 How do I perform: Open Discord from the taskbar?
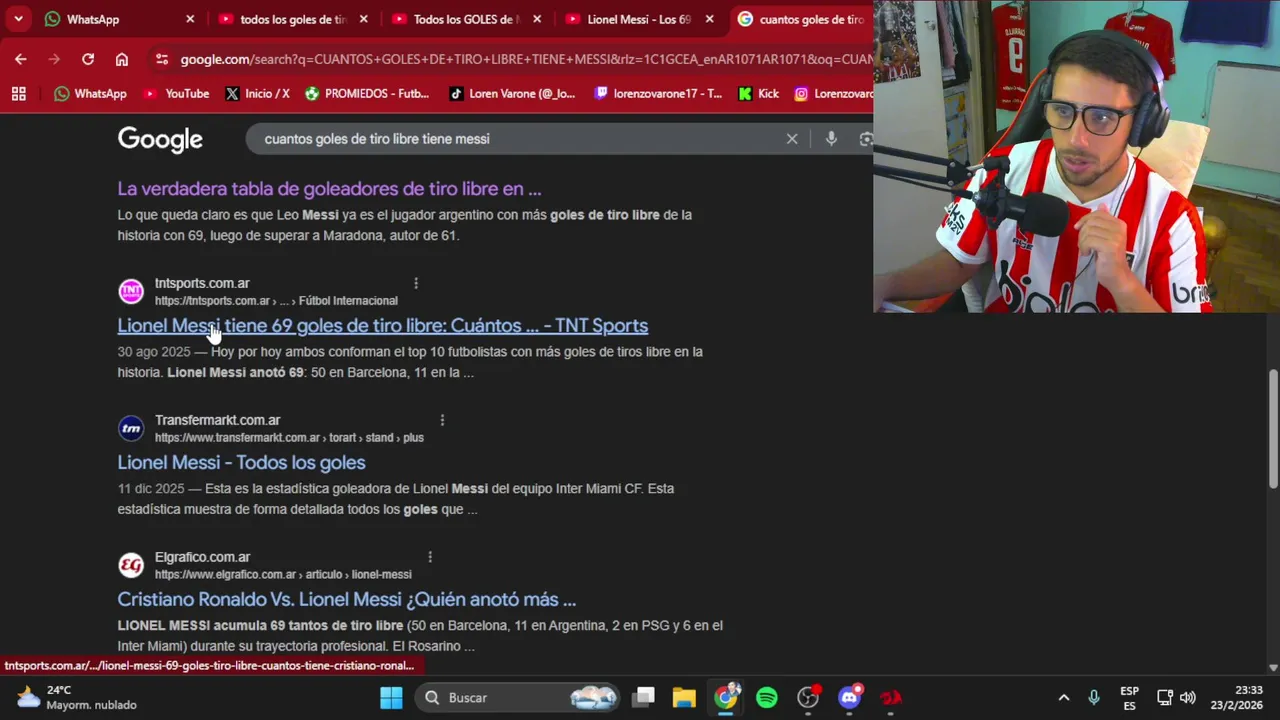pyautogui.click(x=850, y=697)
